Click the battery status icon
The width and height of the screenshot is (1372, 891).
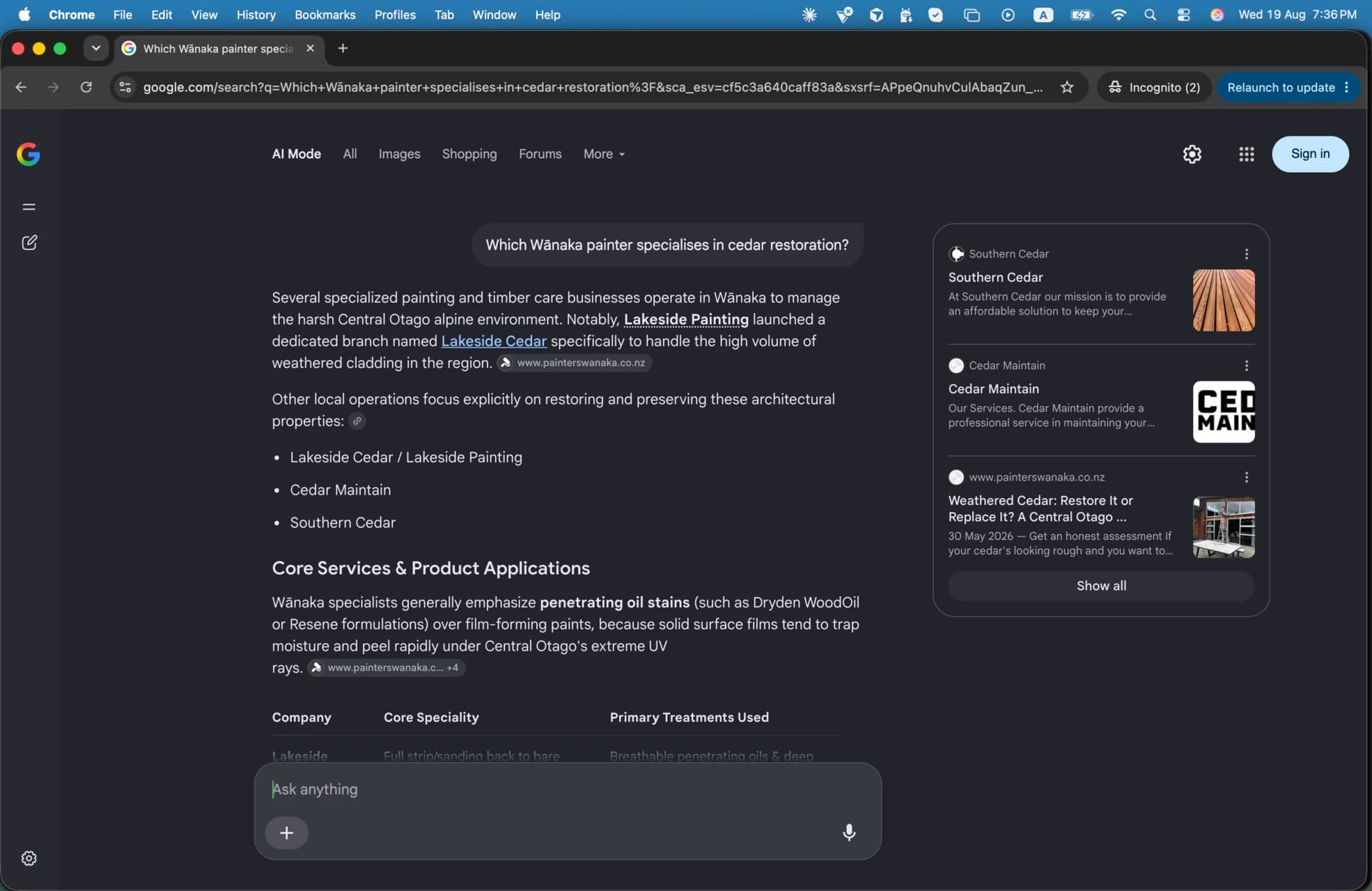click(1082, 15)
